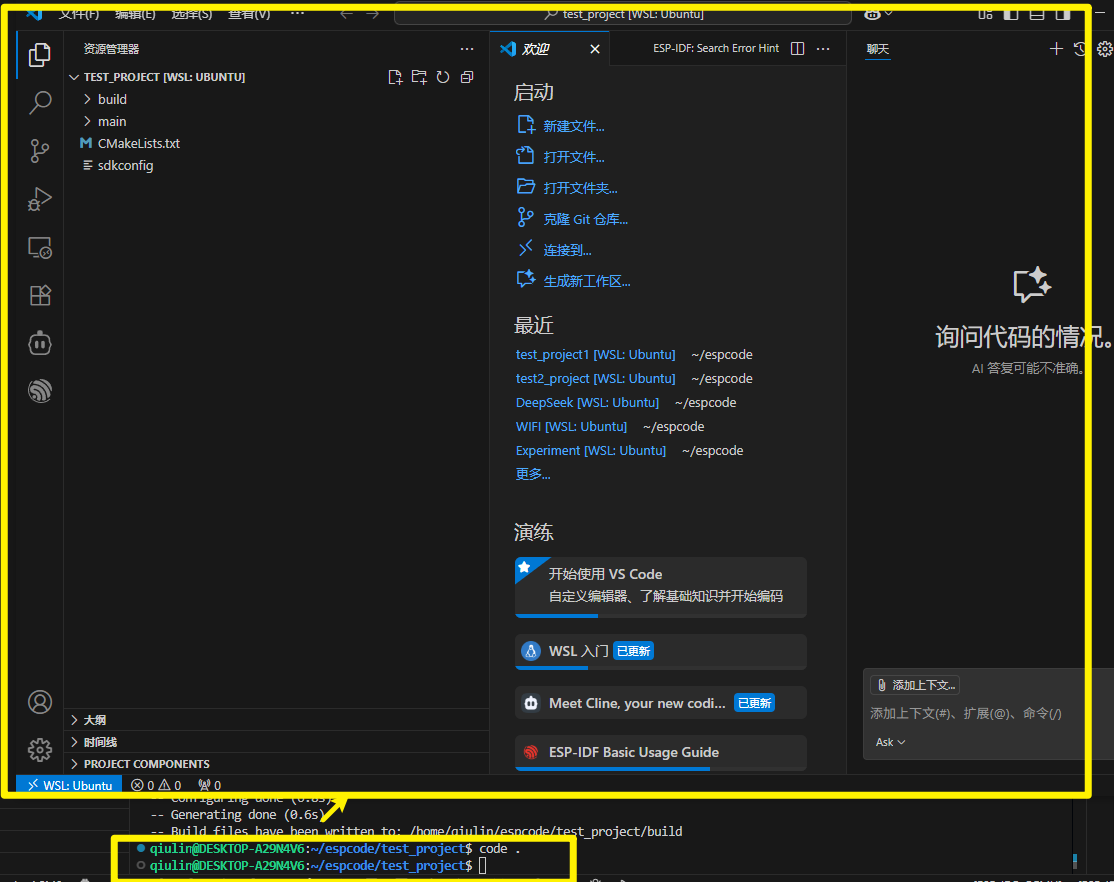Click the 连接到 link

tap(567, 250)
